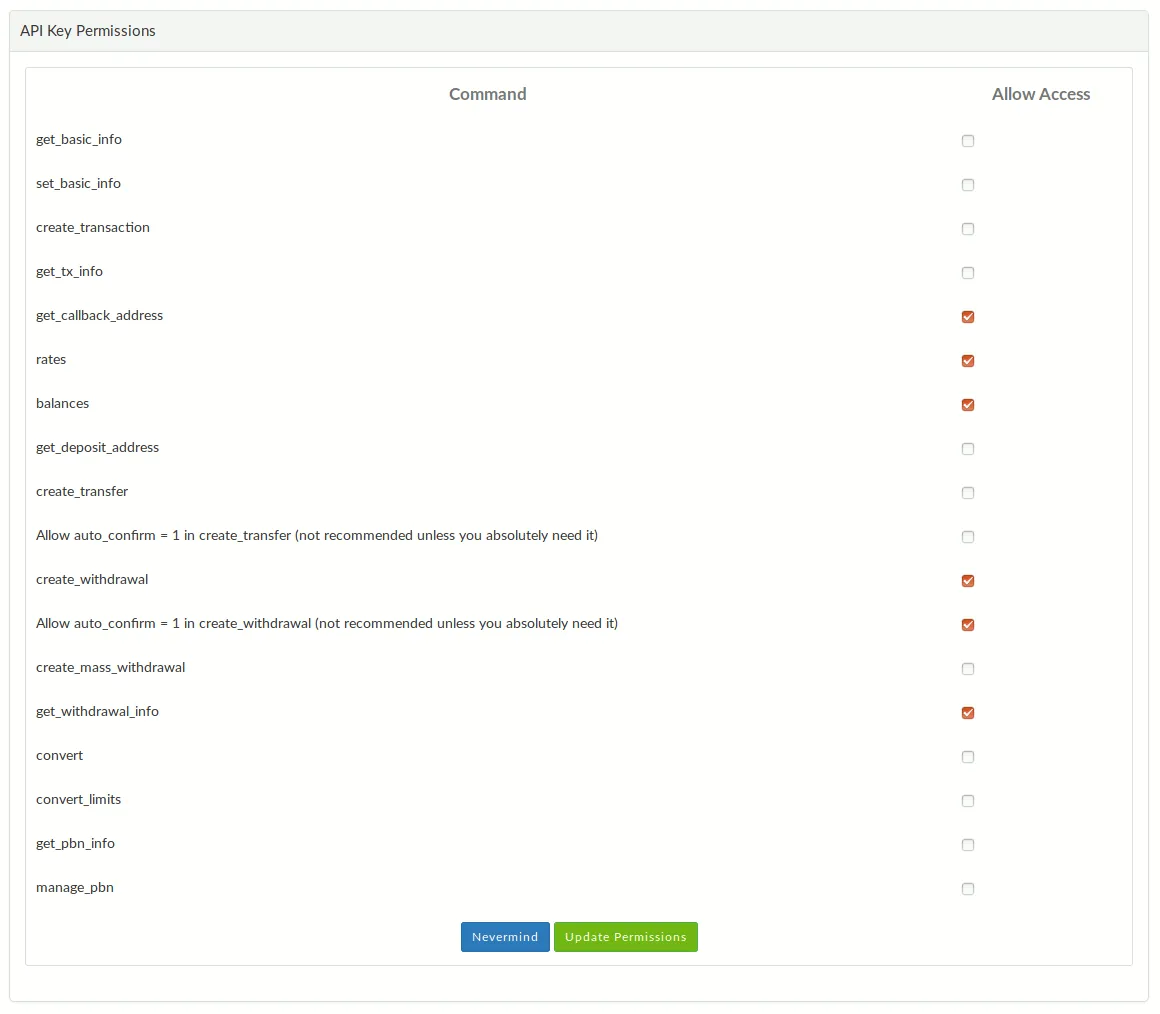This screenshot has width=1160, height=1014.
Task: Select get_deposit_address label text
Action: (x=98, y=447)
